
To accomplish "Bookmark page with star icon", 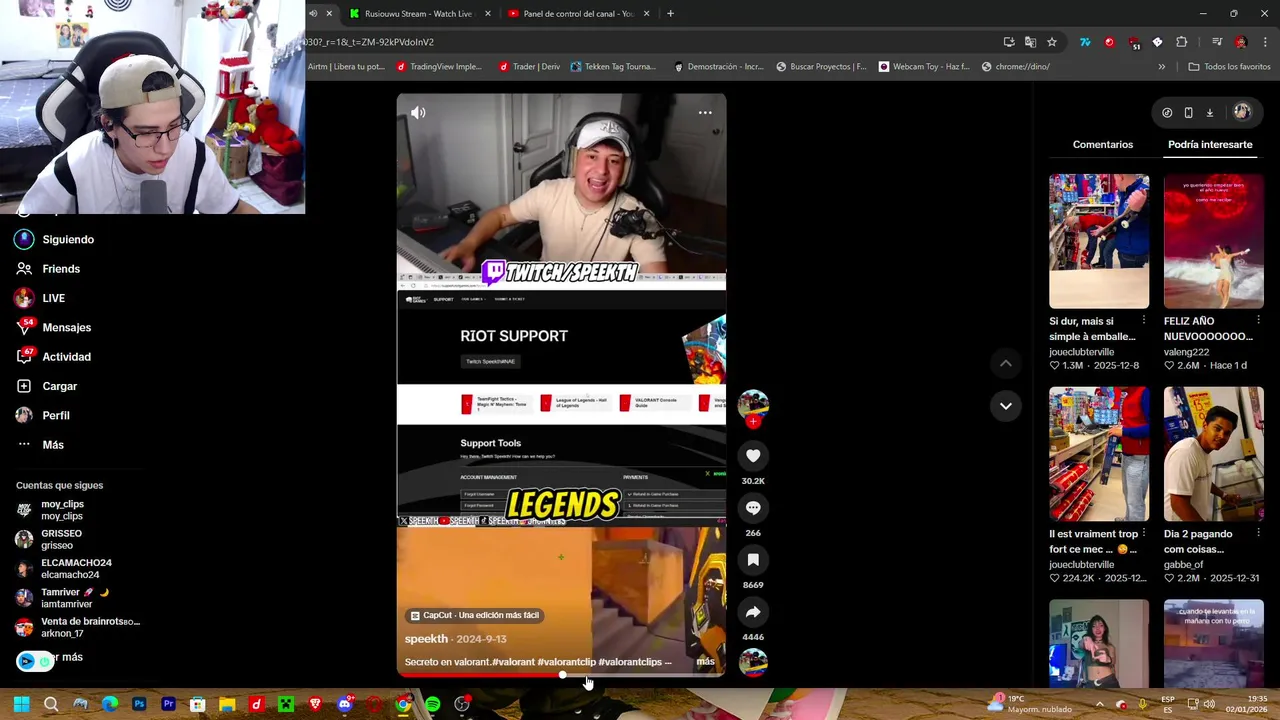I will coord(1052,42).
